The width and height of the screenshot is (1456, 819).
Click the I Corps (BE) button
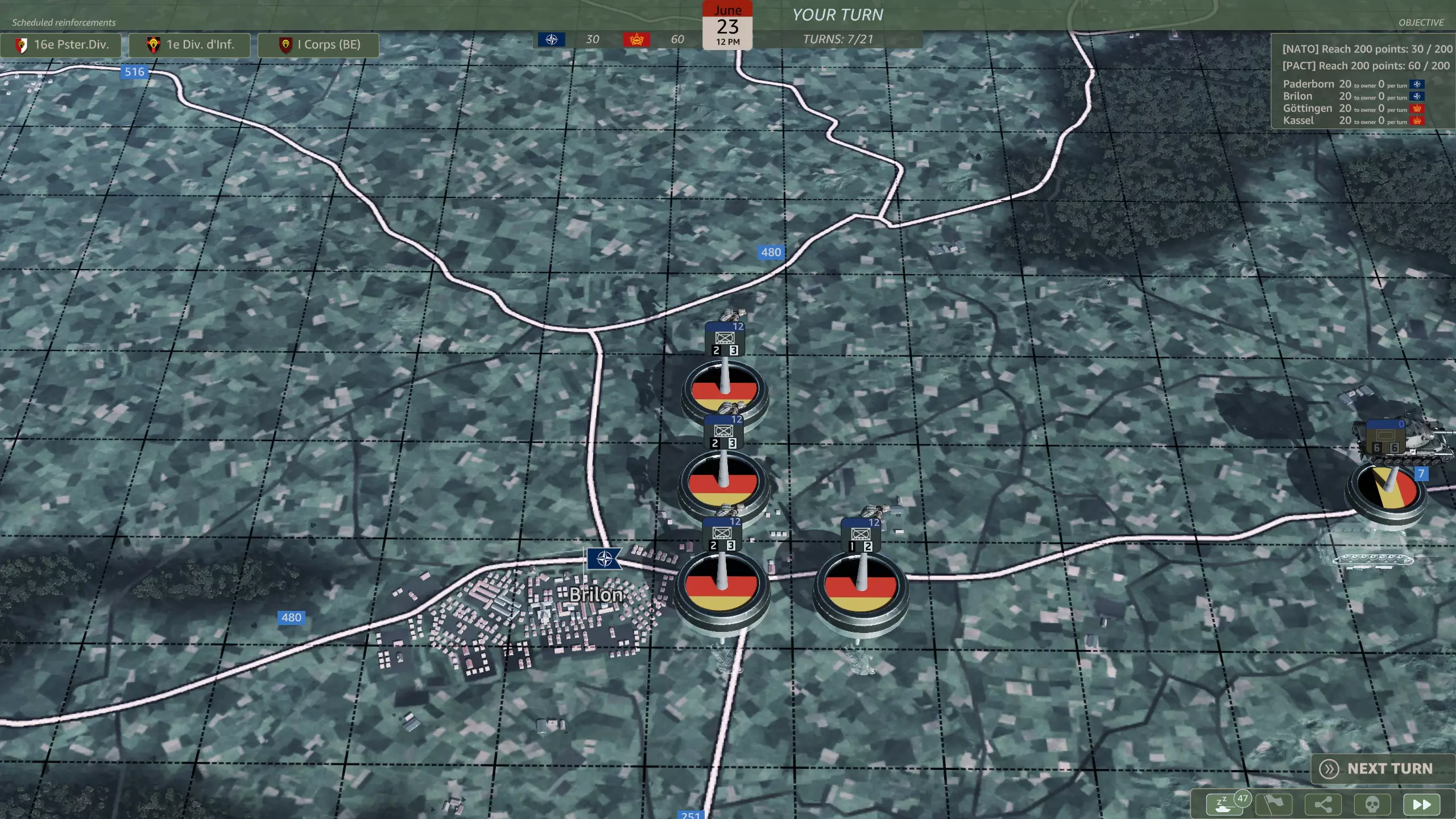[x=318, y=44]
